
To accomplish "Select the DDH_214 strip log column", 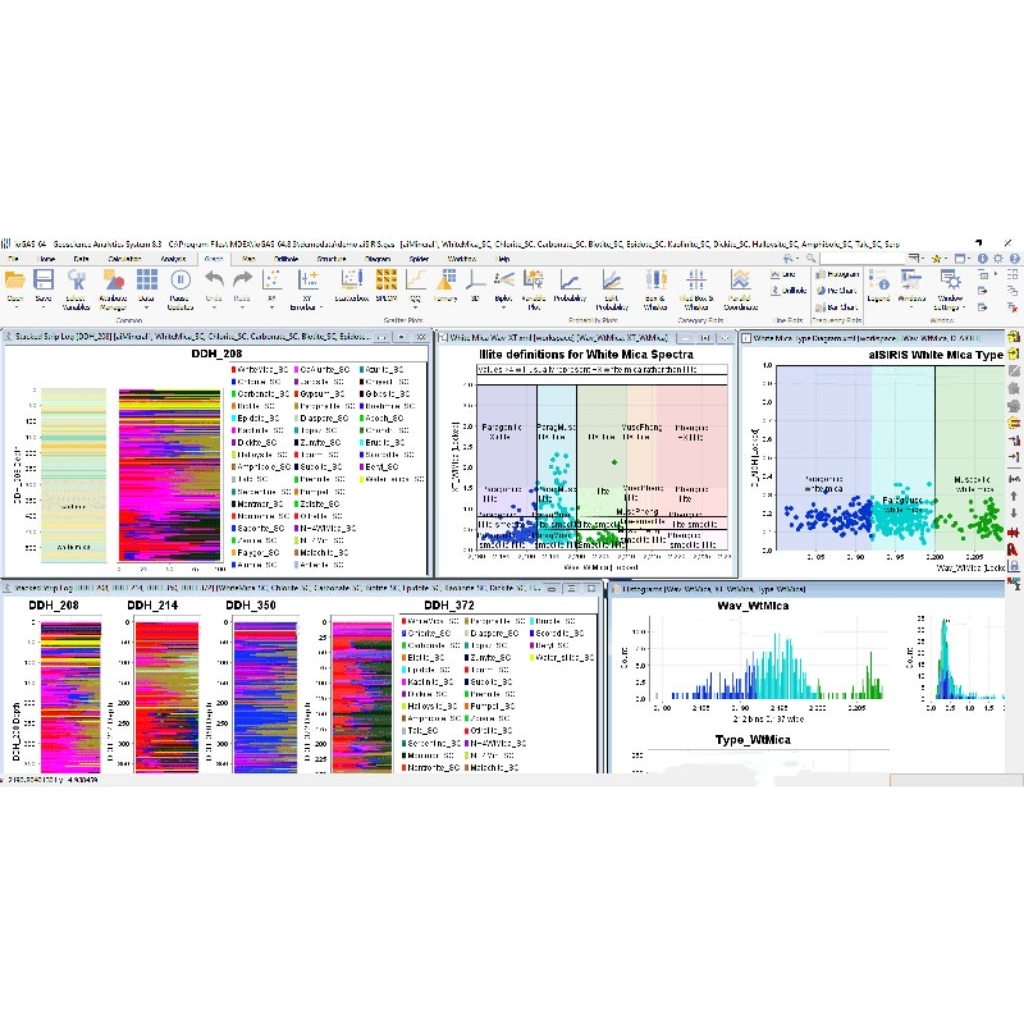I will click(167, 697).
